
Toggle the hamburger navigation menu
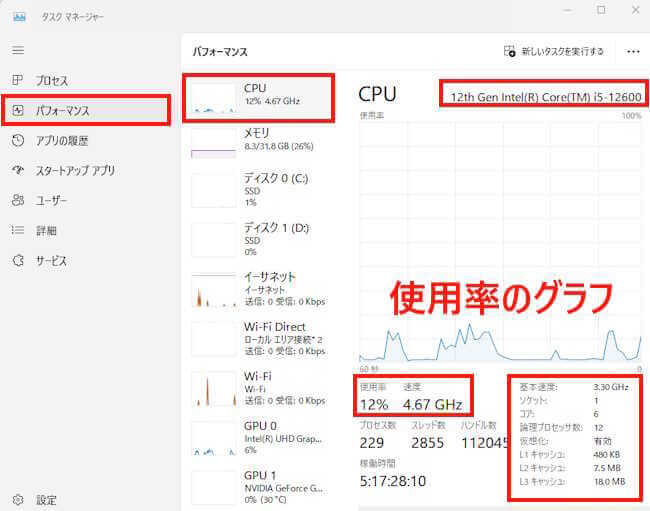(x=18, y=51)
